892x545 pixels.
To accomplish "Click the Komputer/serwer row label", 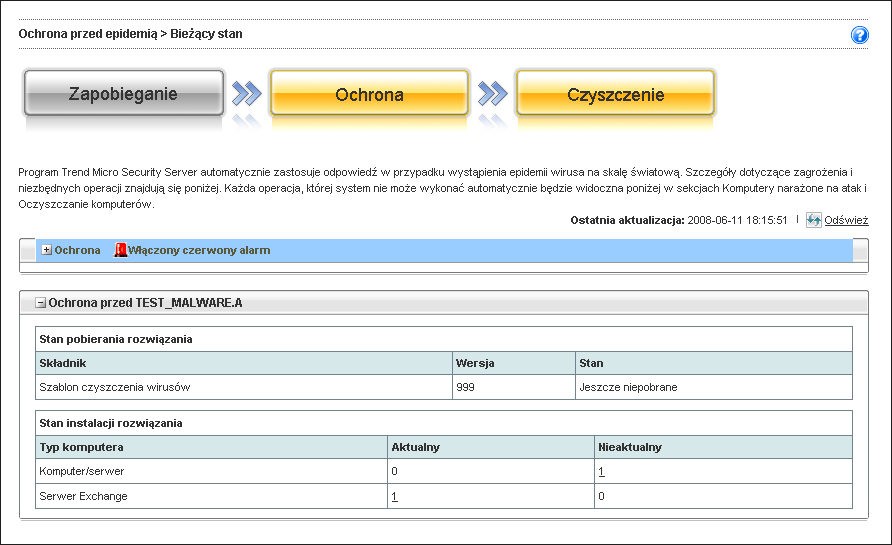I will click(x=81, y=471).
